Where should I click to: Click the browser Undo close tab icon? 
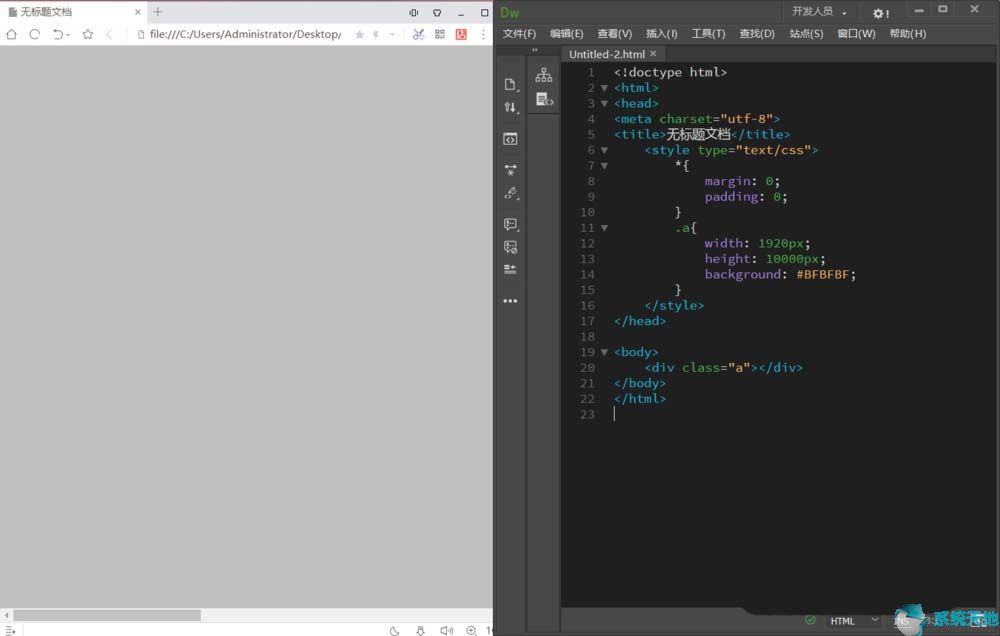click(x=57, y=34)
